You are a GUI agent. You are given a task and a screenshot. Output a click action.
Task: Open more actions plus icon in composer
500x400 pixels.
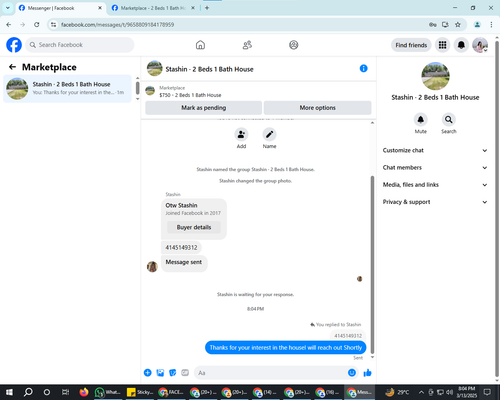tap(148, 373)
